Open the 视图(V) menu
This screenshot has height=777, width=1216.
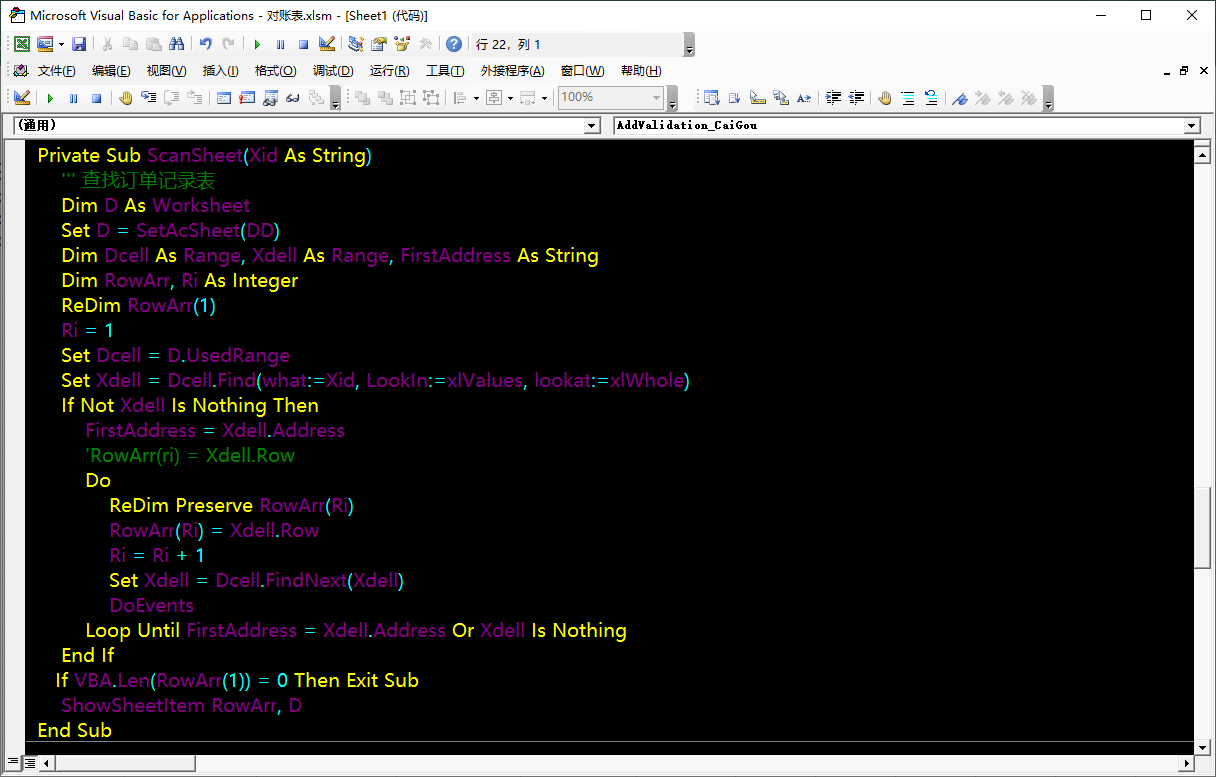click(x=166, y=71)
